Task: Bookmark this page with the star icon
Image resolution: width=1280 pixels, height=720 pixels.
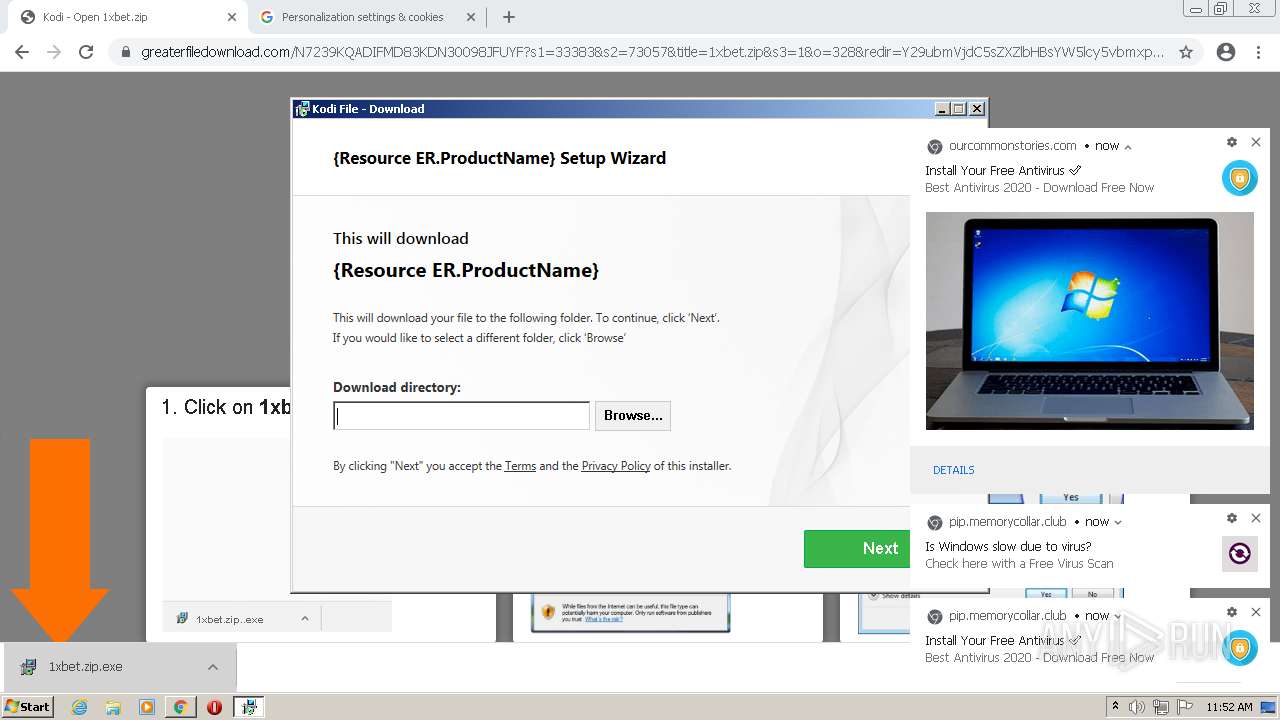Action: 1186,52
